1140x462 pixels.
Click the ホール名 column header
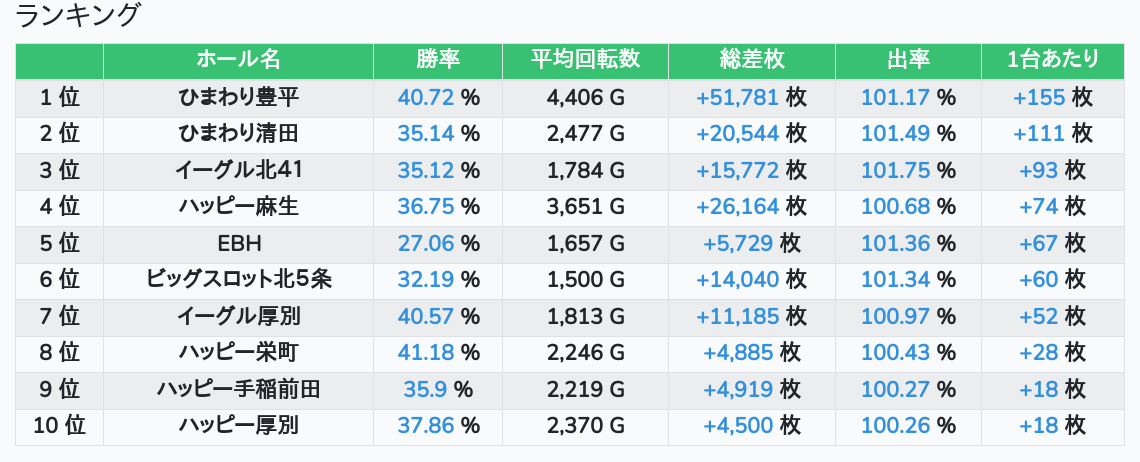coord(238,60)
